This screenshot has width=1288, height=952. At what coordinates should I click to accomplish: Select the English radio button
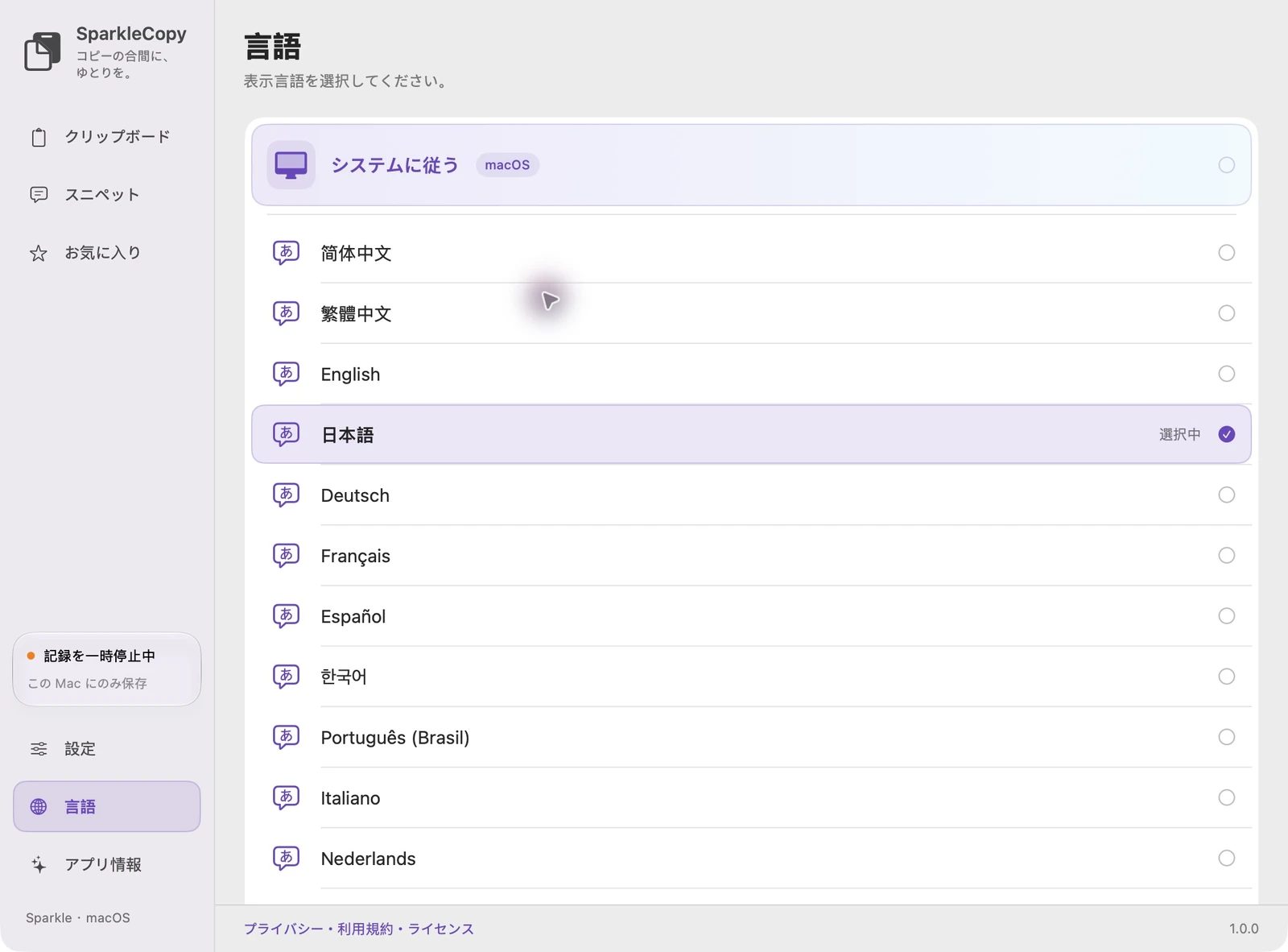click(1226, 374)
